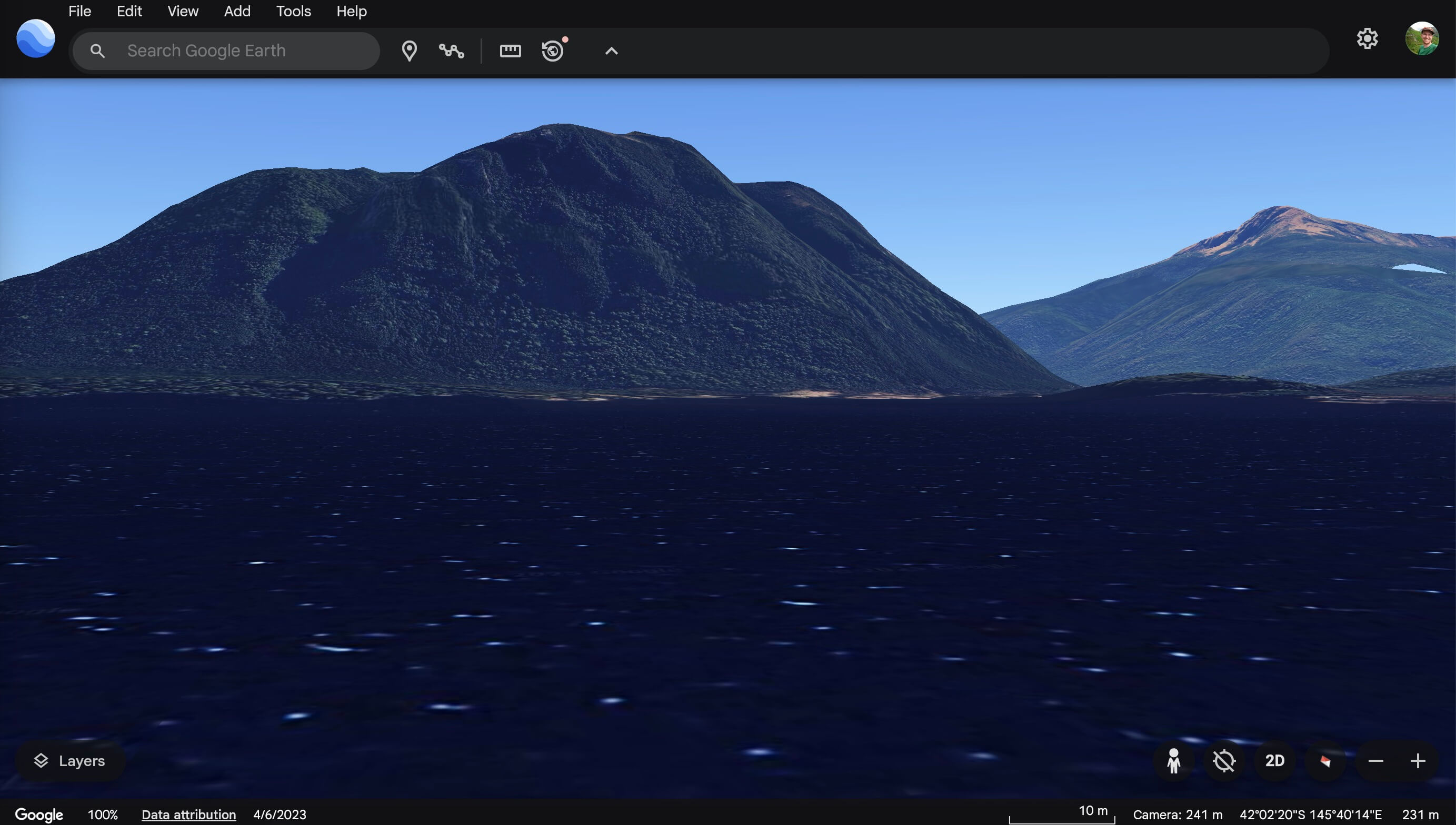Screen dimensions: 1456x825
Task: Click the Search Google Earth field
Action: click(238, 51)
